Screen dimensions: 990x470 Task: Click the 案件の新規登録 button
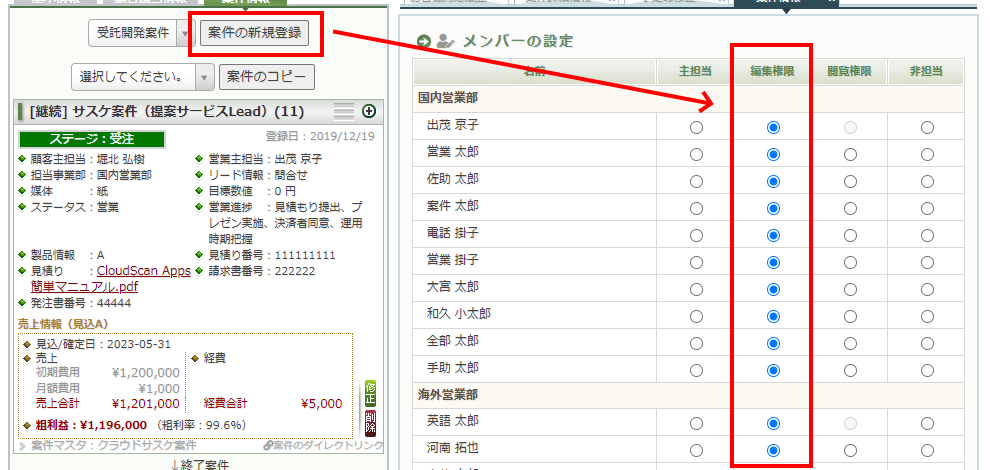pos(258,34)
